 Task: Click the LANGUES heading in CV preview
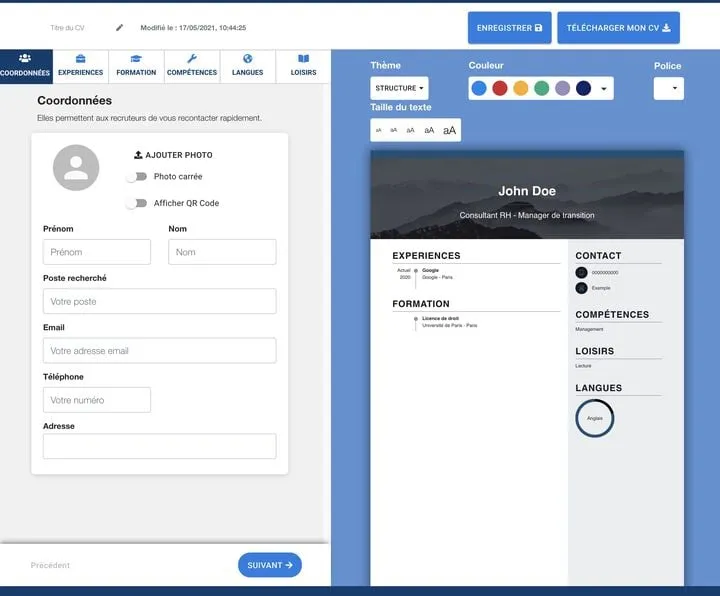click(599, 388)
